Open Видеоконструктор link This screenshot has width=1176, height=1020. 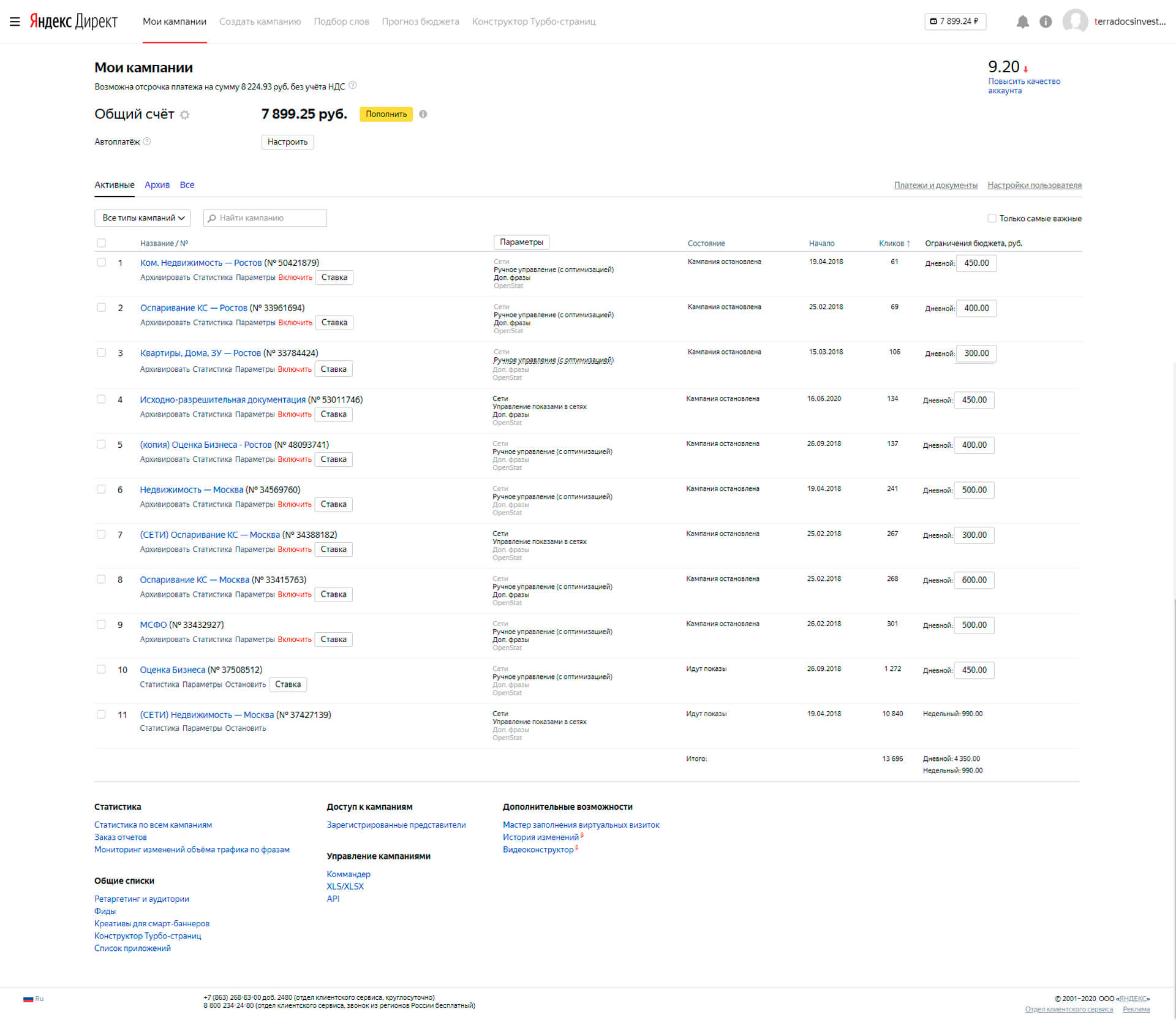(538, 850)
